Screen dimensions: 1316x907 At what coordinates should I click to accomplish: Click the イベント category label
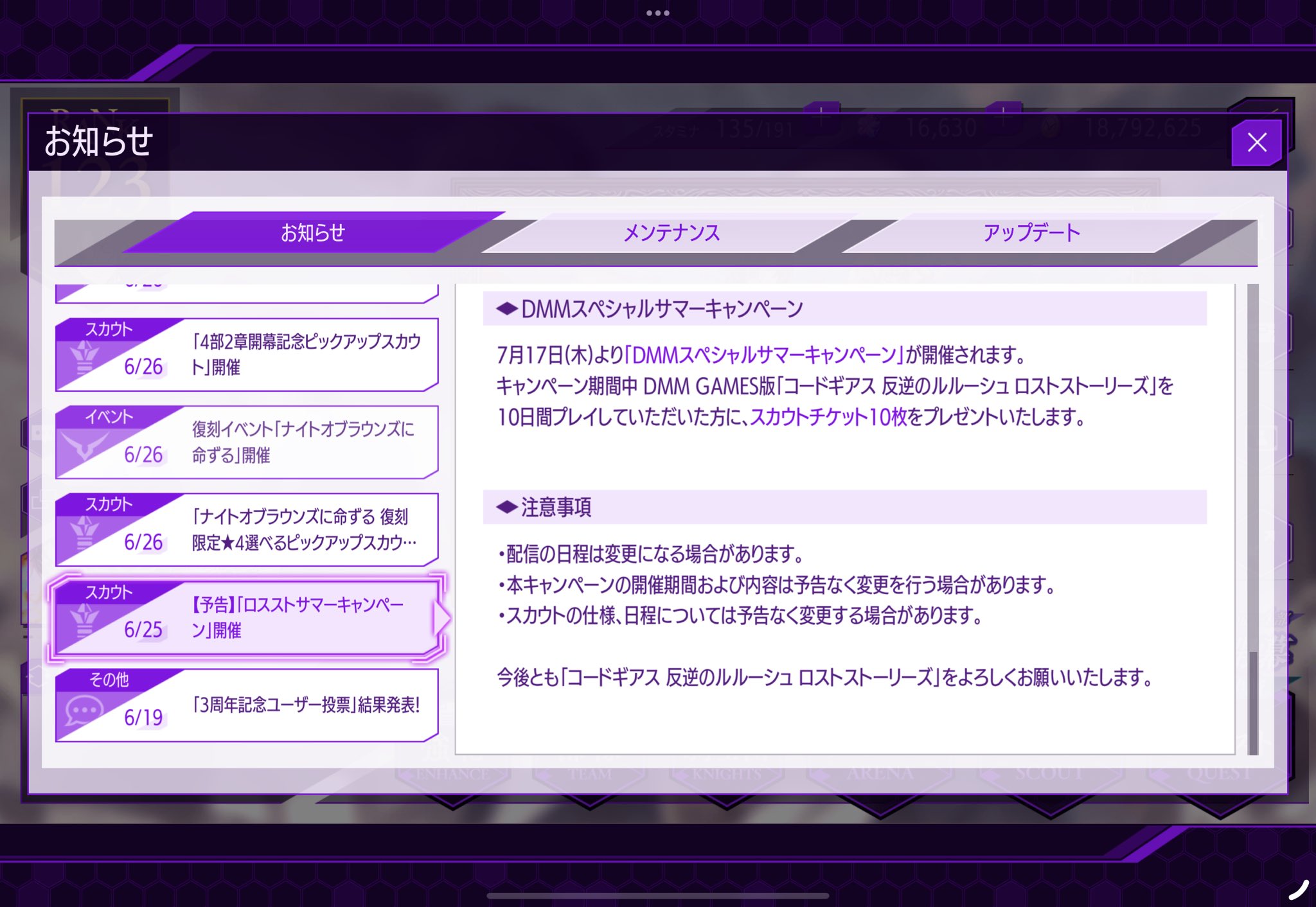[x=109, y=417]
